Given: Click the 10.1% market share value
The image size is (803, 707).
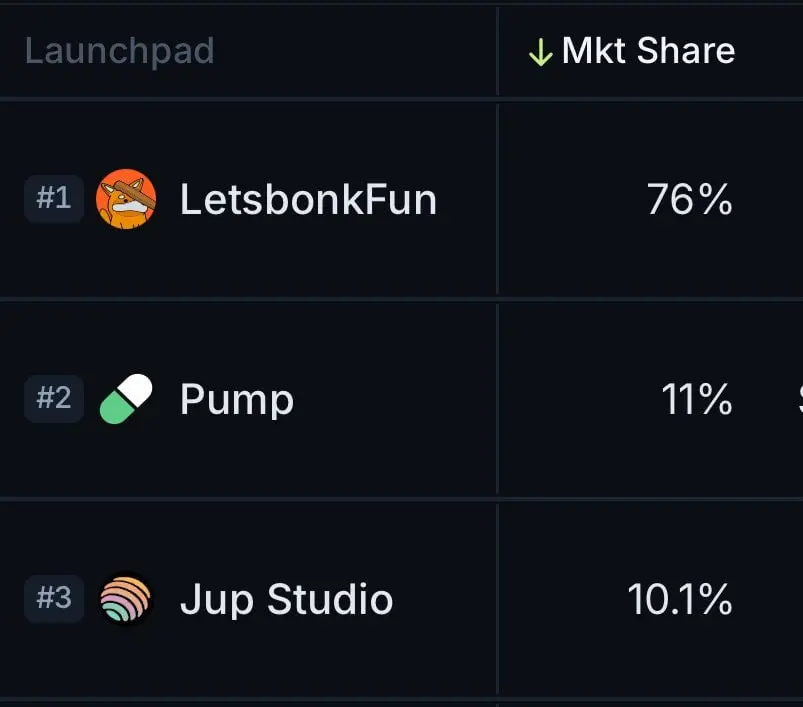Looking at the screenshot, I should (680, 599).
